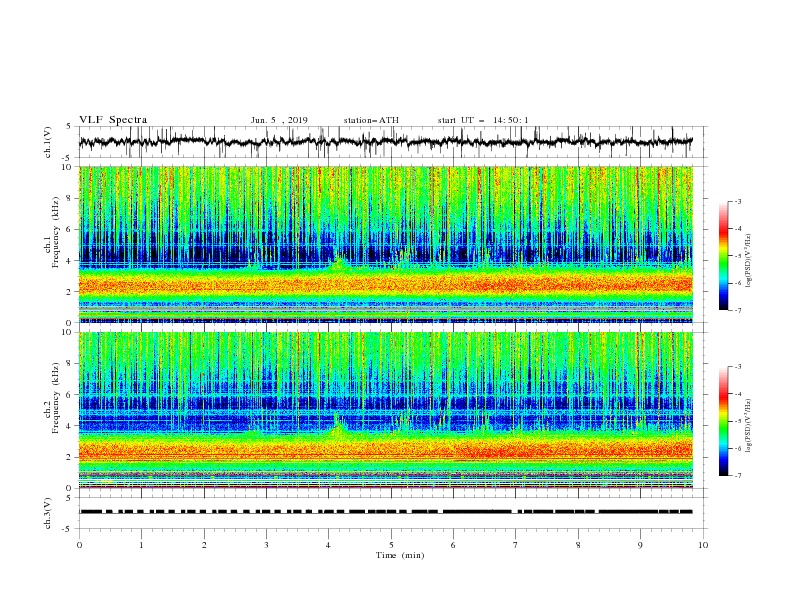This screenshot has height=612, width=792.
Task: Click time axis tick label "9"
Action: tap(640, 545)
